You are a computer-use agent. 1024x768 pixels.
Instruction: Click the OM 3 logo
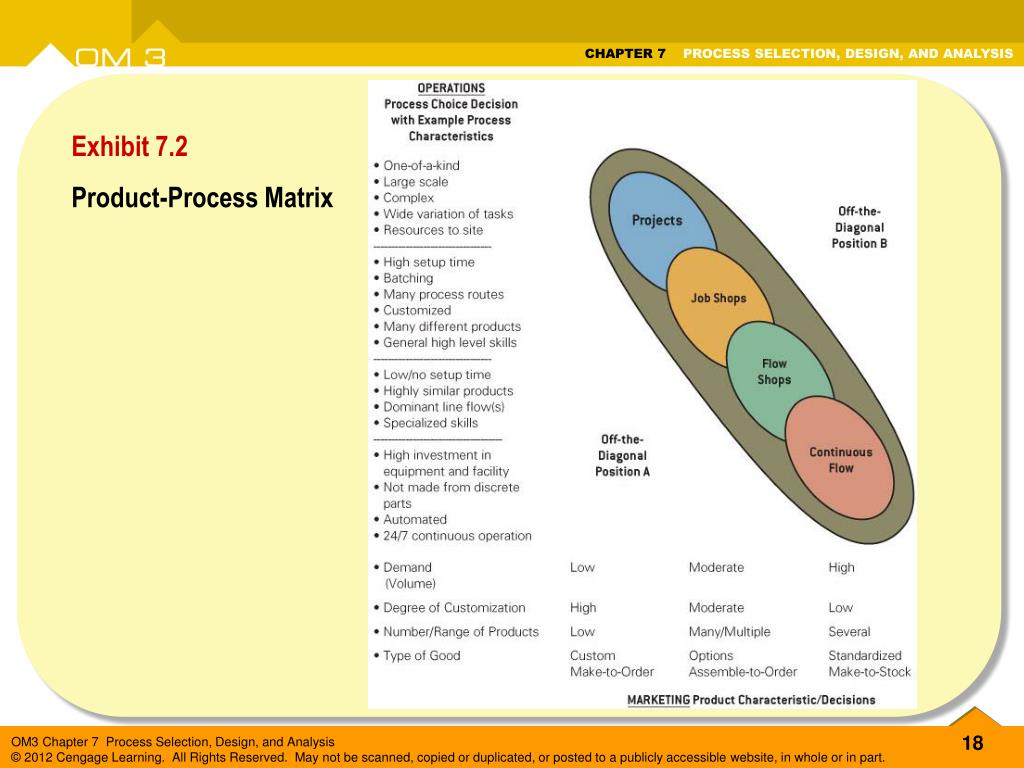pyautogui.click(x=120, y=57)
